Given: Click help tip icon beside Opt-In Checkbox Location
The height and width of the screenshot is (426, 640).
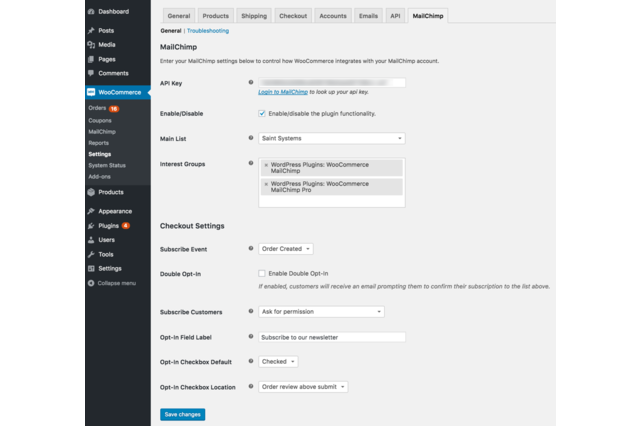Looking at the screenshot, I should pyautogui.click(x=251, y=386).
